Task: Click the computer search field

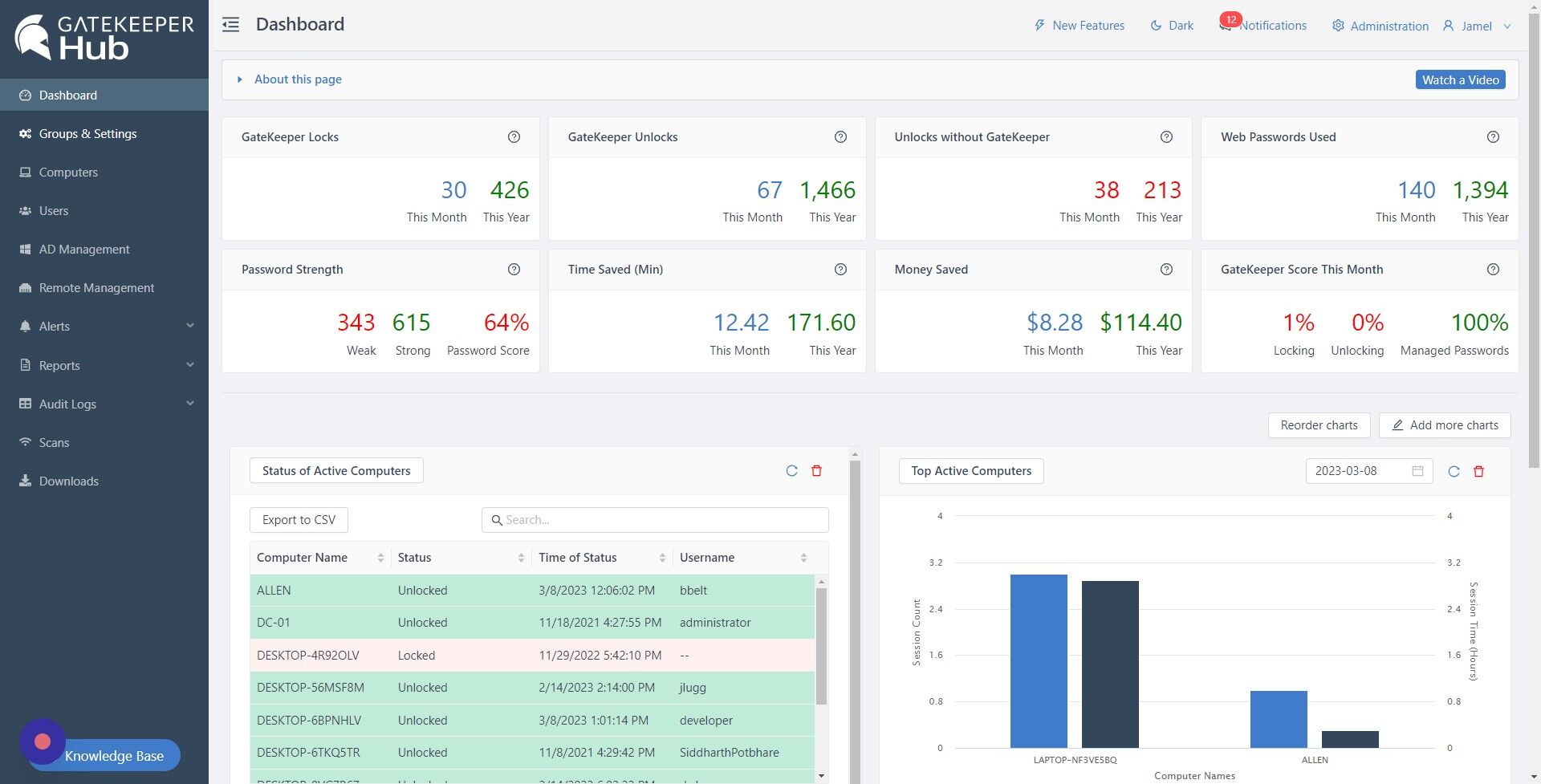Action: point(655,520)
